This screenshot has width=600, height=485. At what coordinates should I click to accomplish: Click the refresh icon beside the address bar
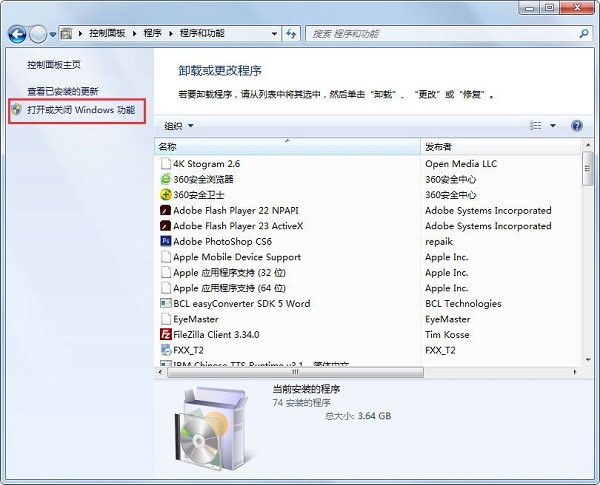click(291, 33)
